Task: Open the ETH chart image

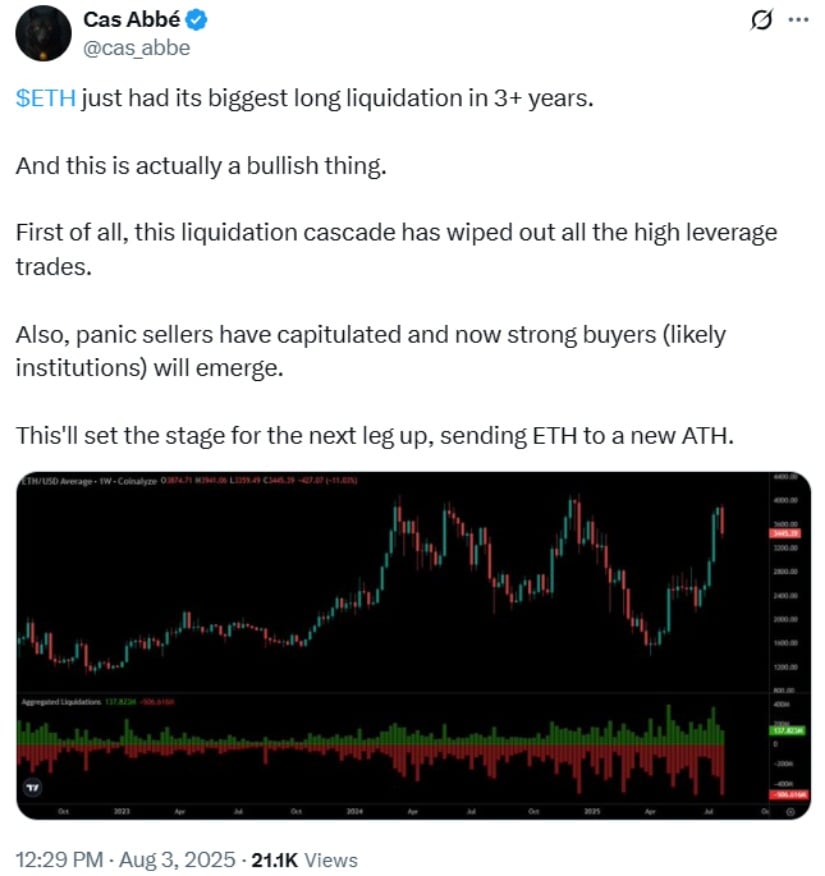Action: pyautogui.click(x=413, y=645)
